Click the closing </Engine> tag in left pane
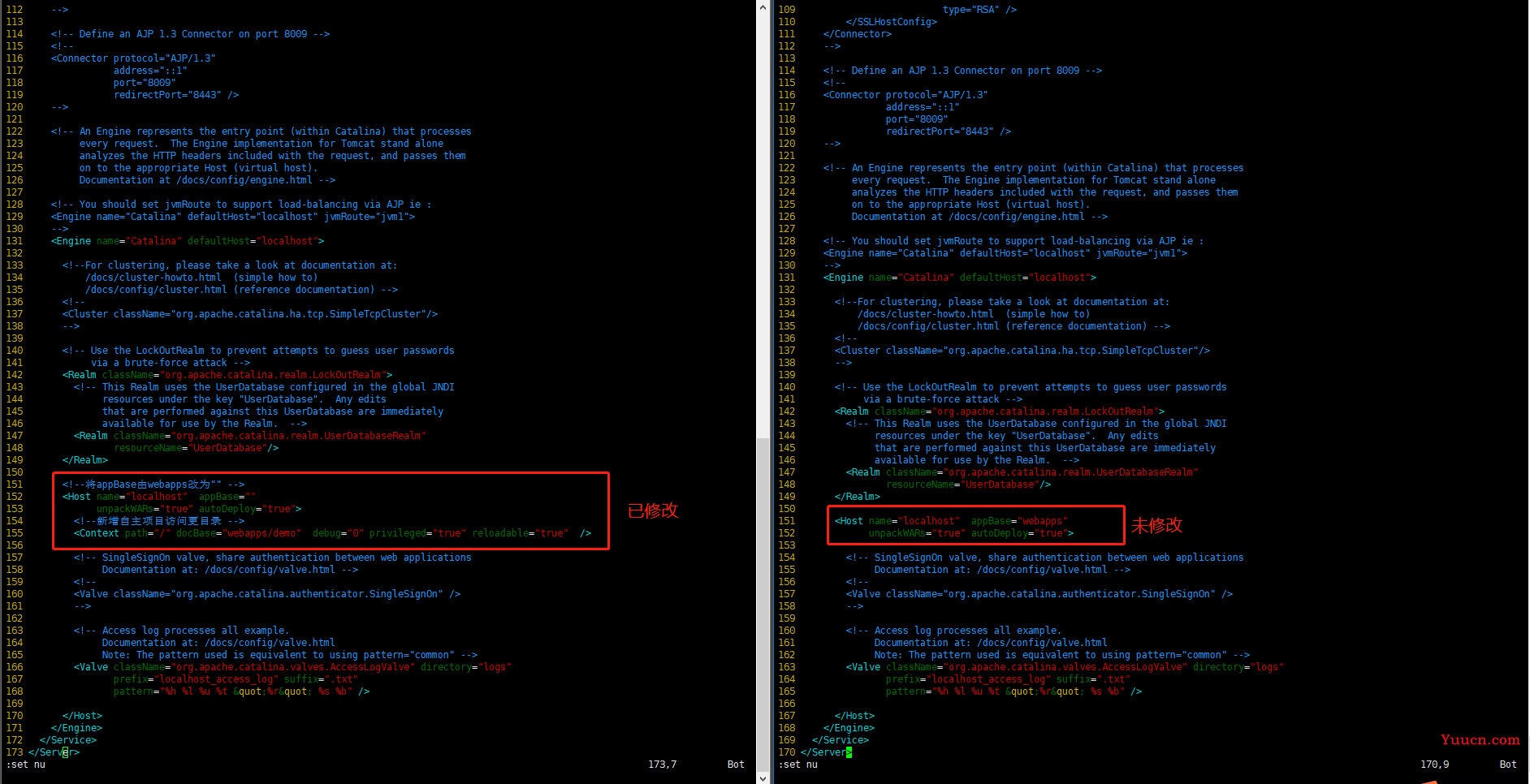The height and width of the screenshot is (784, 1530). [76, 728]
